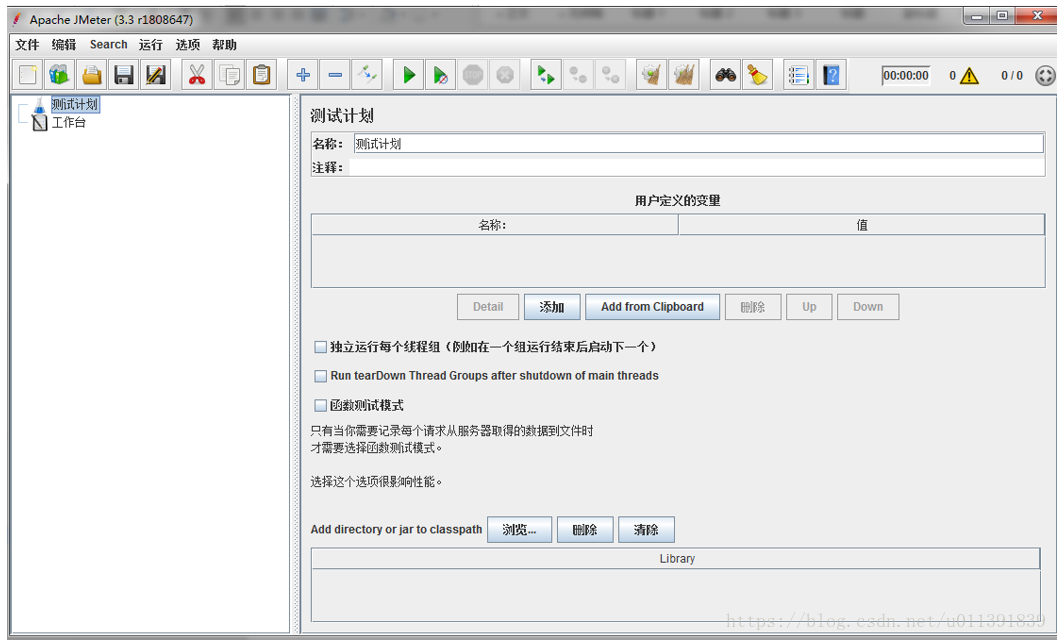
Task: Click the Remote Stop All icon
Action: 578,75
